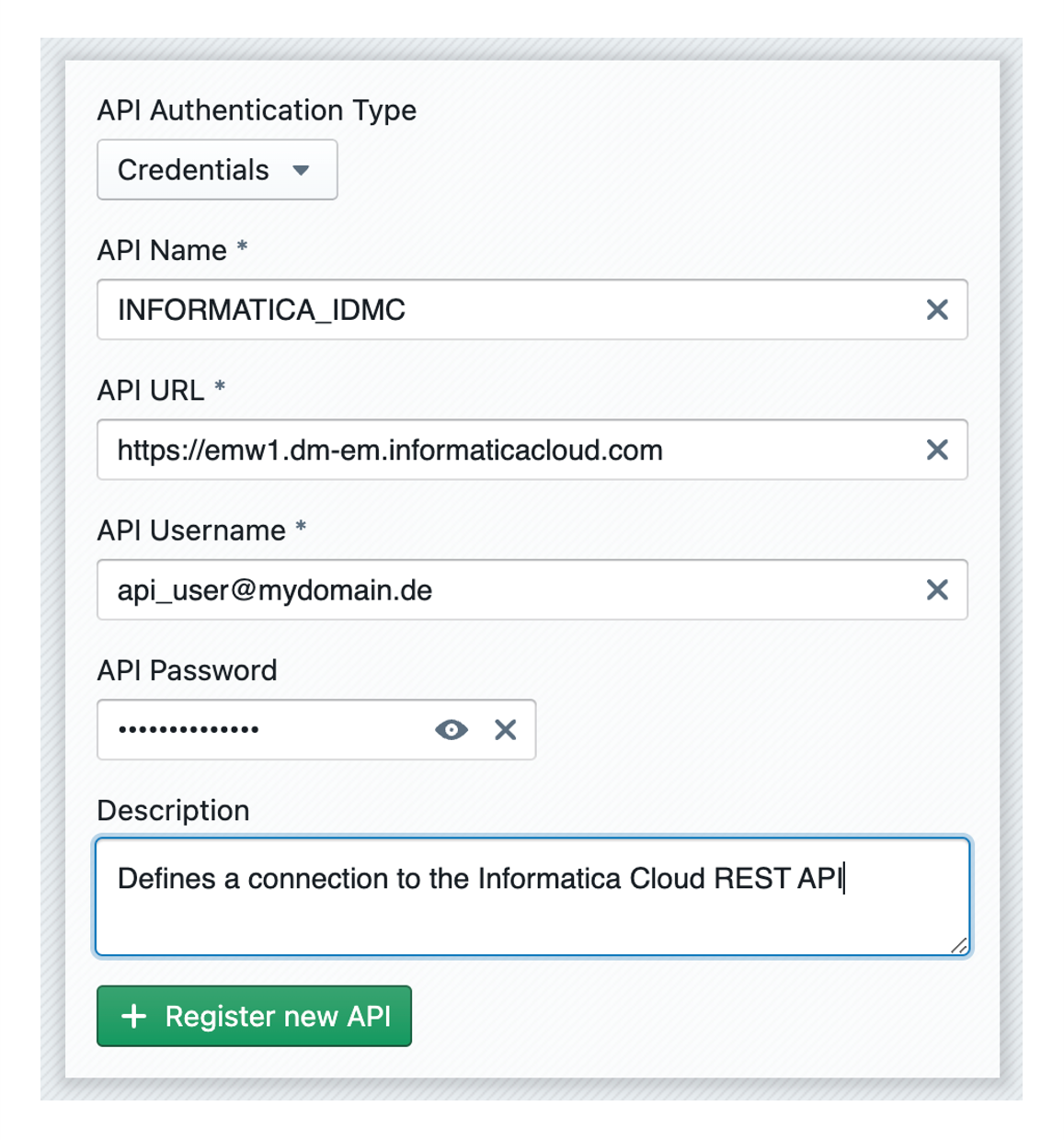Click the API Name label
This screenshot has height=1140, width=1064.
[162, 250]
